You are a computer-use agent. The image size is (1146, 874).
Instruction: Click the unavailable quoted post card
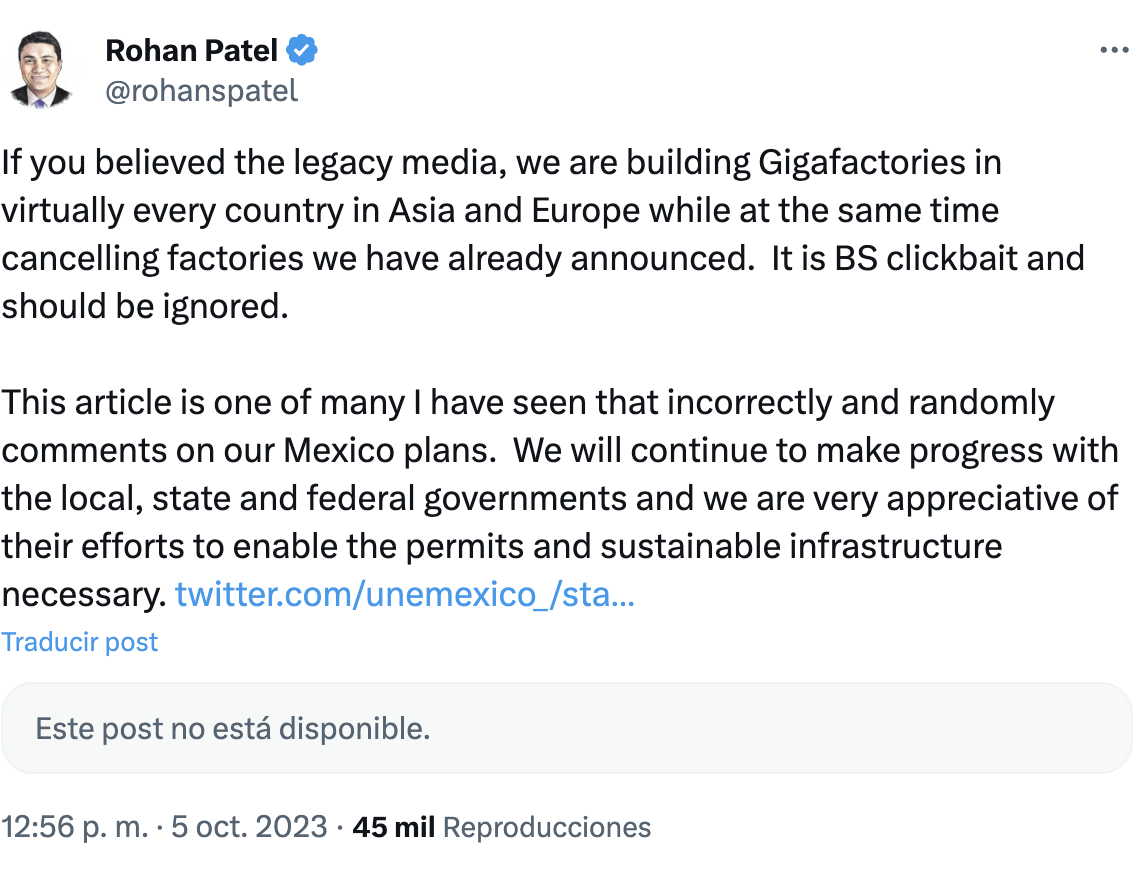[x=566, y=728]
